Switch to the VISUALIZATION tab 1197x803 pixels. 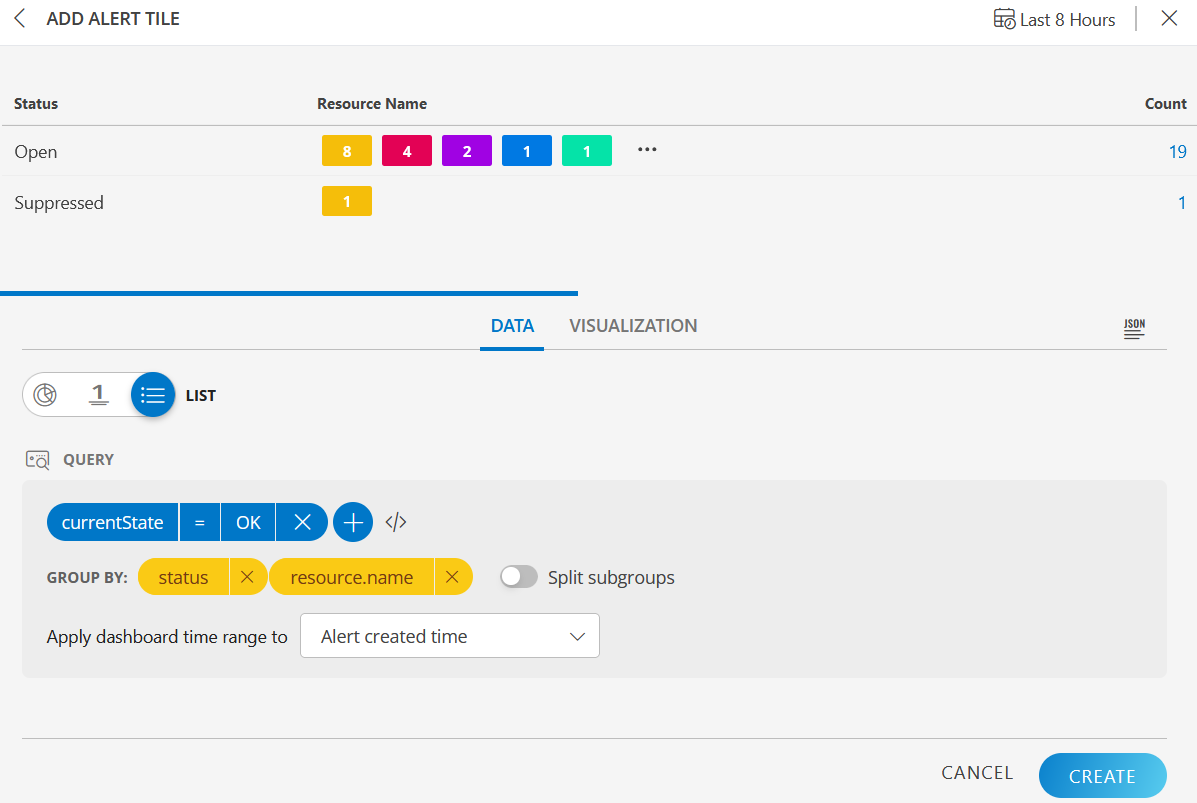pyautogui.click(x=633, y=325)
